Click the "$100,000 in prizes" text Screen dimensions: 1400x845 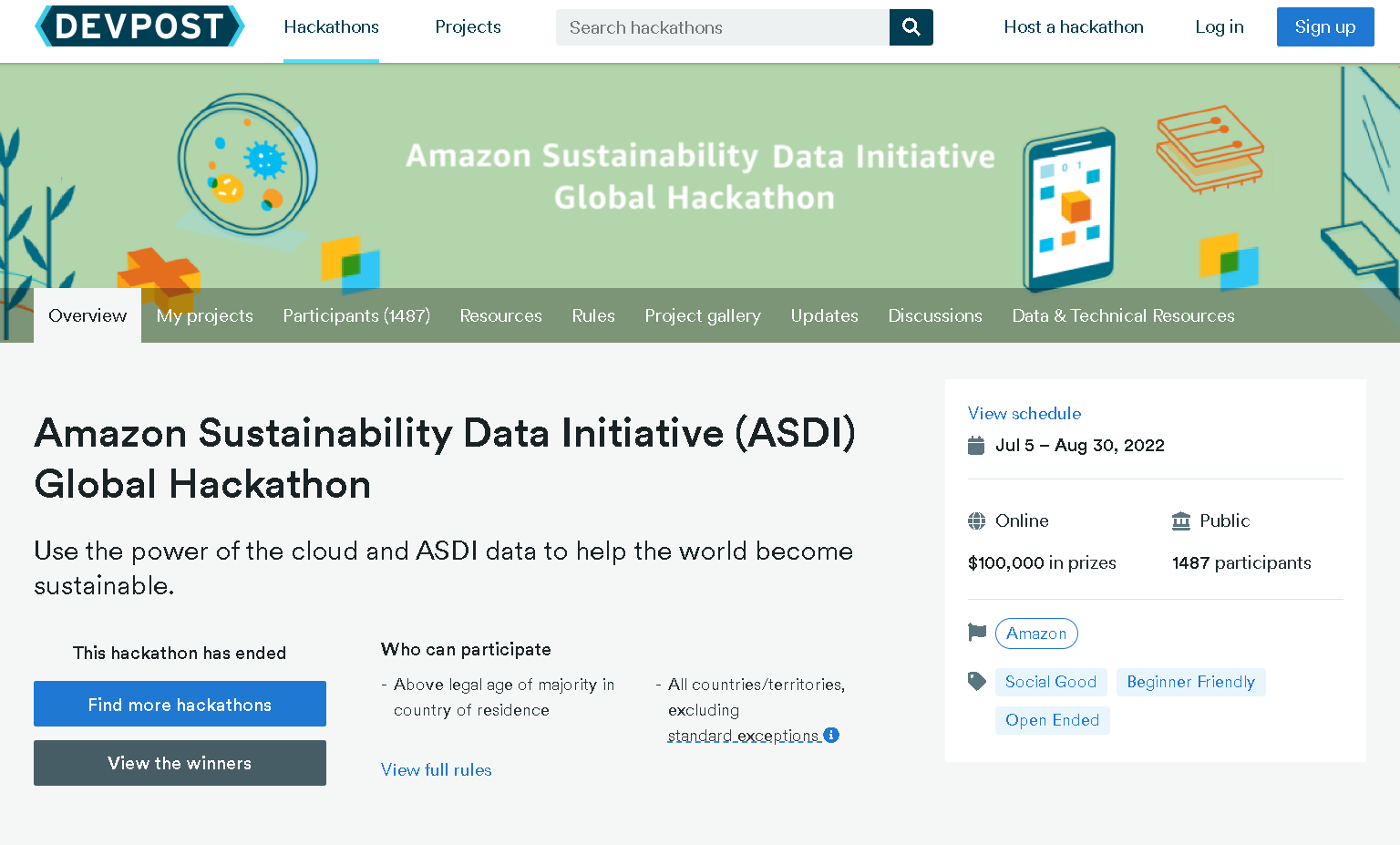click(1042, 562)
